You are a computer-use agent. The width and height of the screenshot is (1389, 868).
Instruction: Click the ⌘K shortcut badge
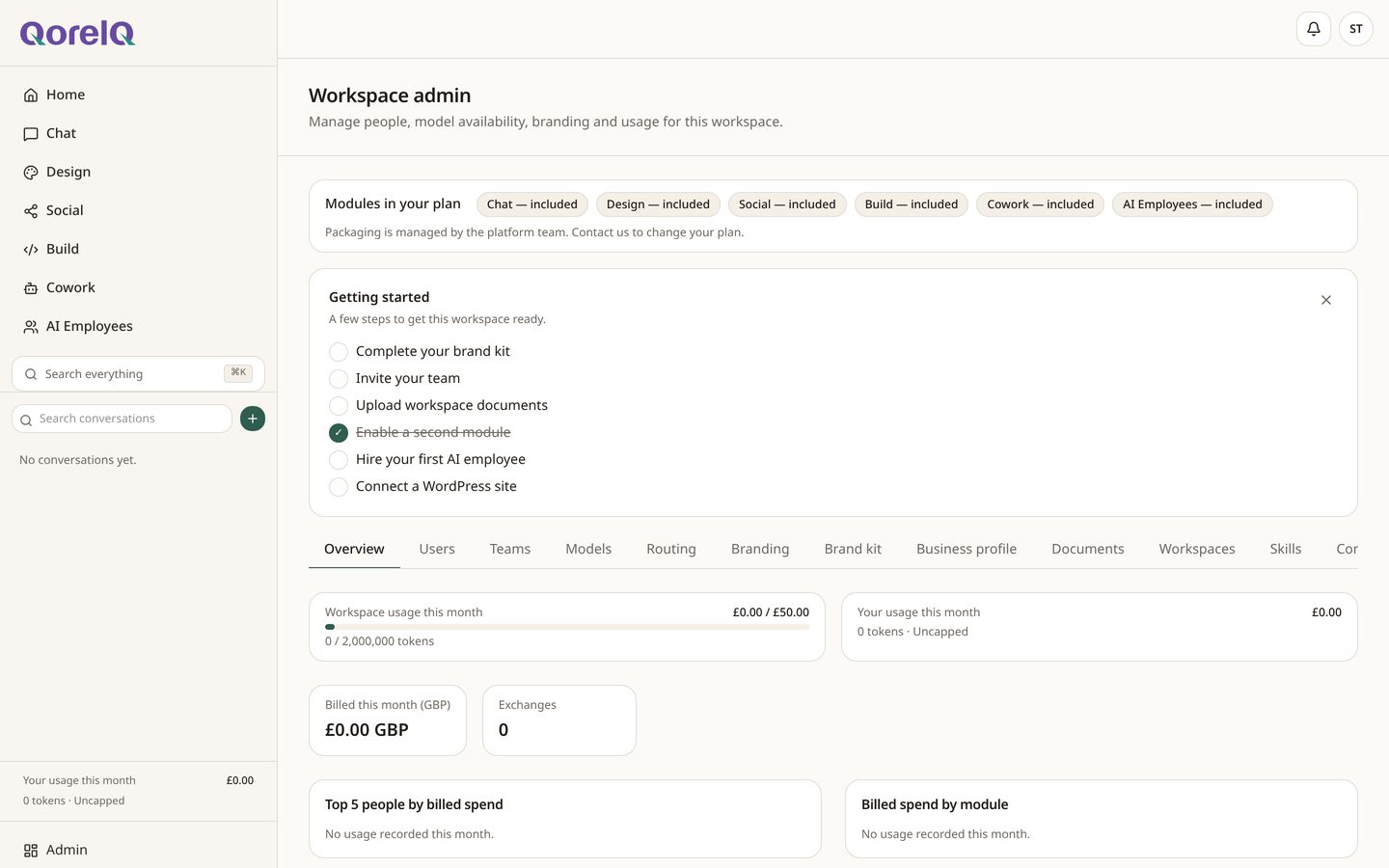tap(238, 373)
